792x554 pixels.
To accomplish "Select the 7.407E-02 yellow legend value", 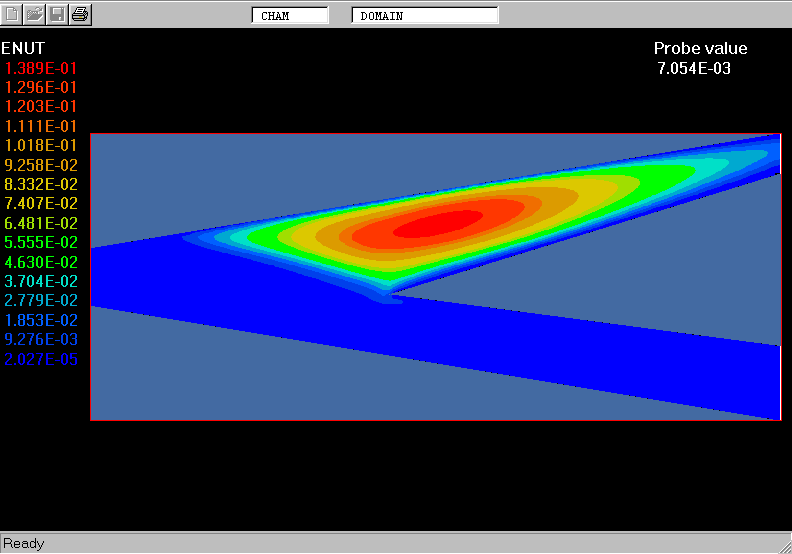I will coord(41,204).
